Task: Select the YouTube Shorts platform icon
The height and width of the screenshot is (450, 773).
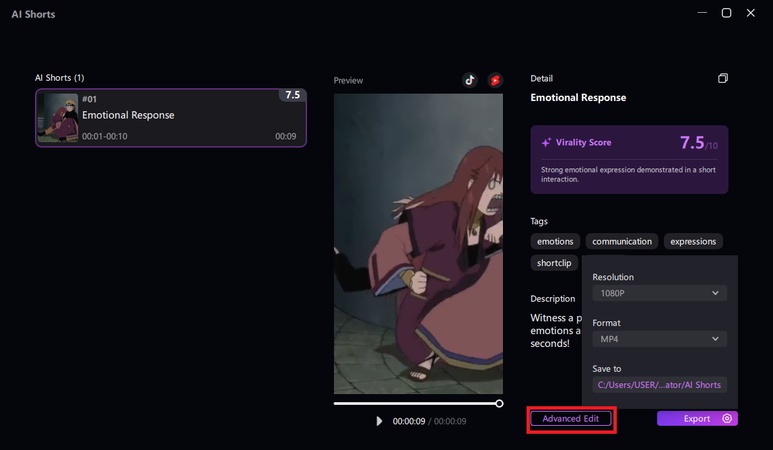Action: 494,80
